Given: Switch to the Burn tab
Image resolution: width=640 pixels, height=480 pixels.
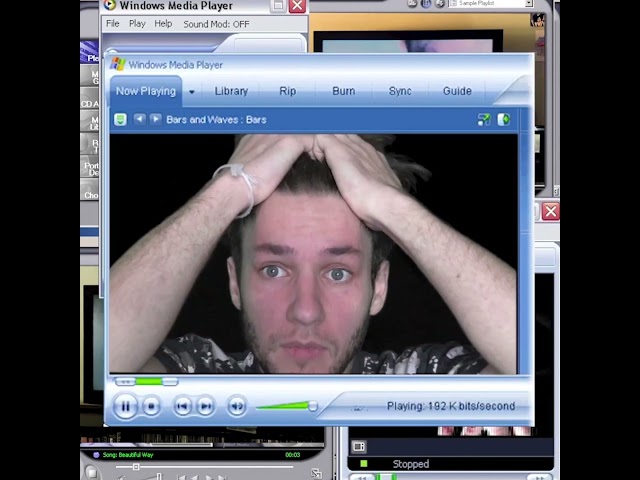Looking at the screenshot, I should coord(344,91).
